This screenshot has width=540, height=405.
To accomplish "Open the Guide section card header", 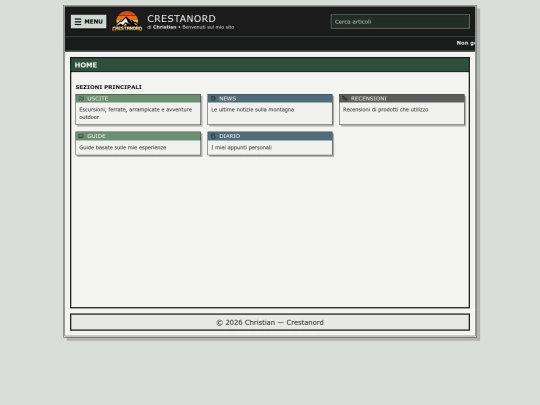I will 138,136.
